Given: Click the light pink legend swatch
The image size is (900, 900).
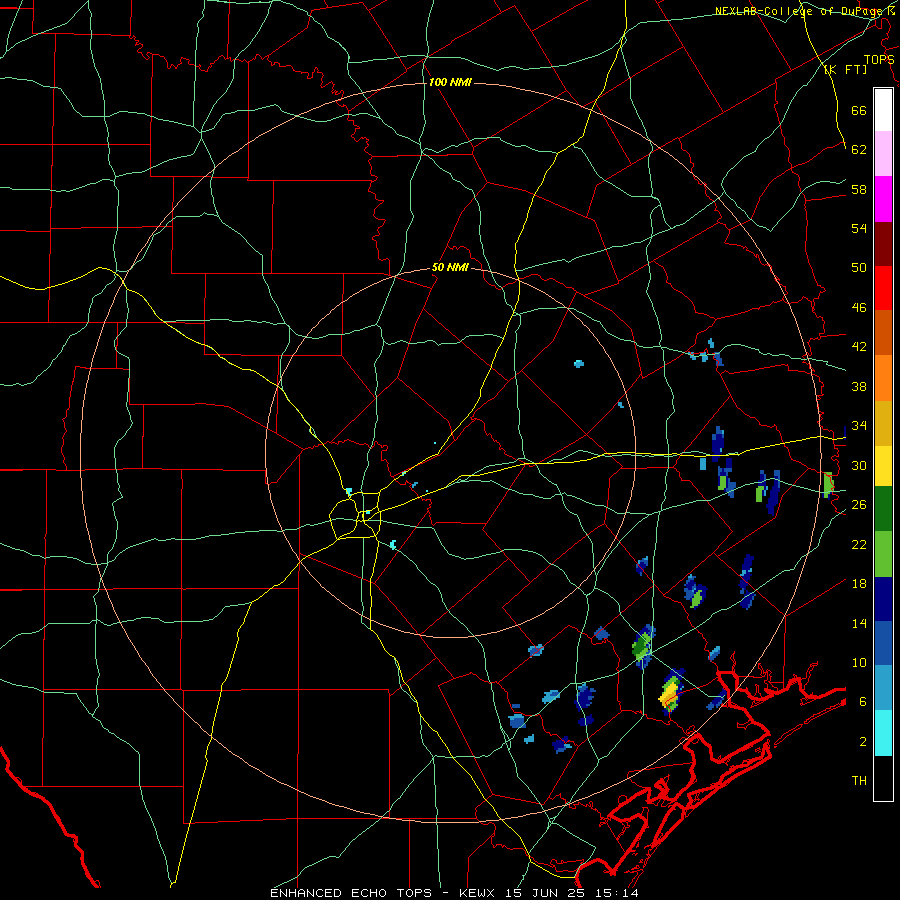Looking at the screenshot, I should [x=883, y=154].
